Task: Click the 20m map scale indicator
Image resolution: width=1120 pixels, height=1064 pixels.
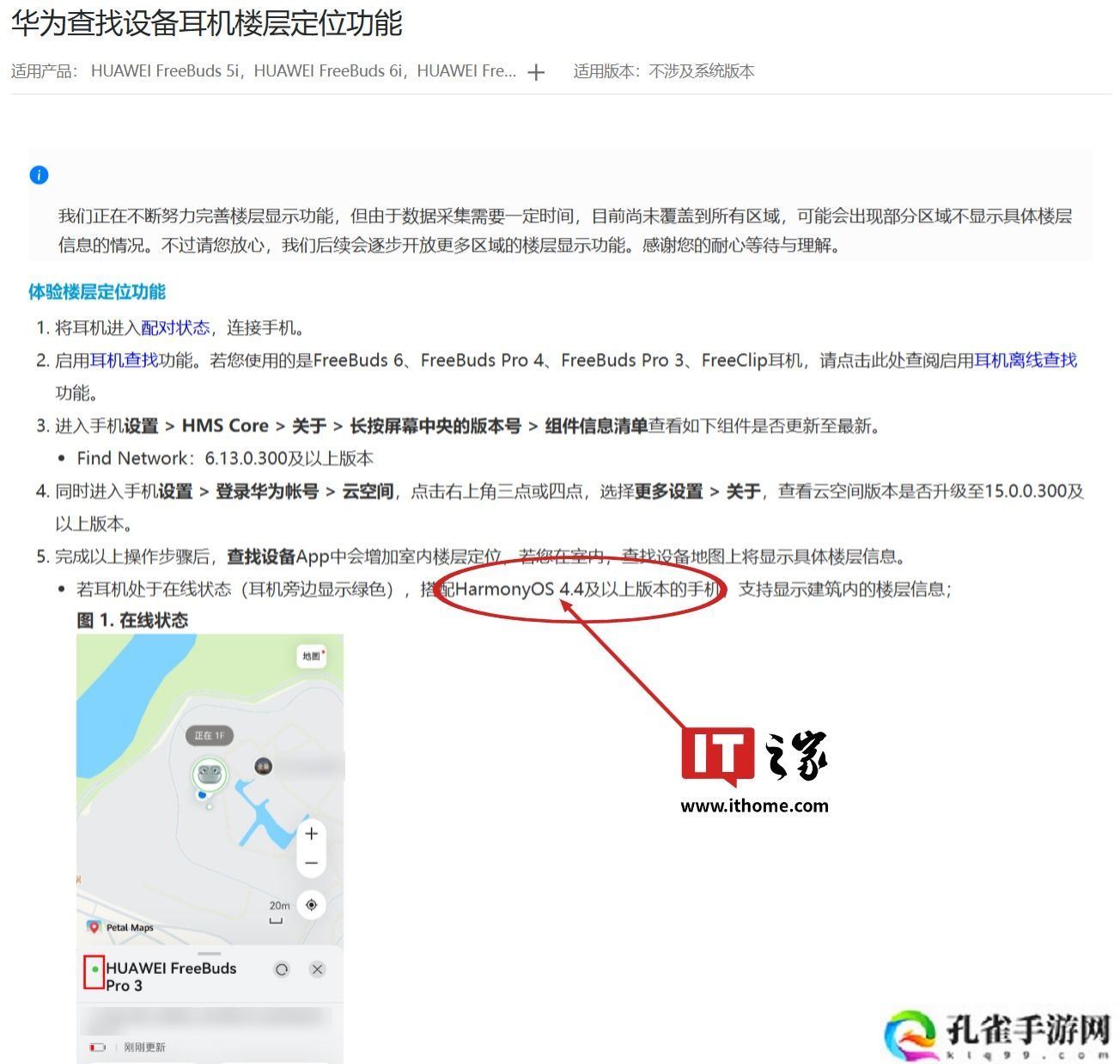Action: point(278,912)
